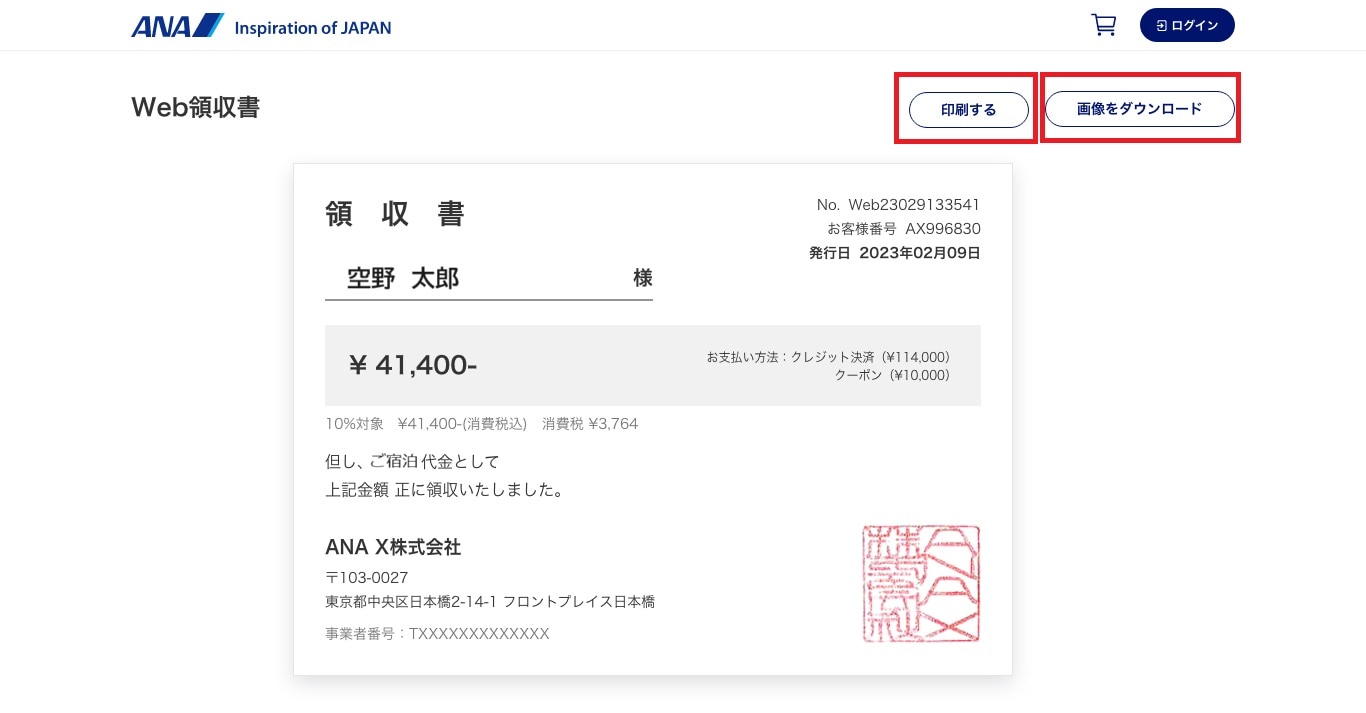
Task: Click receipt number Web23029133541
Action: pos(914,205)
